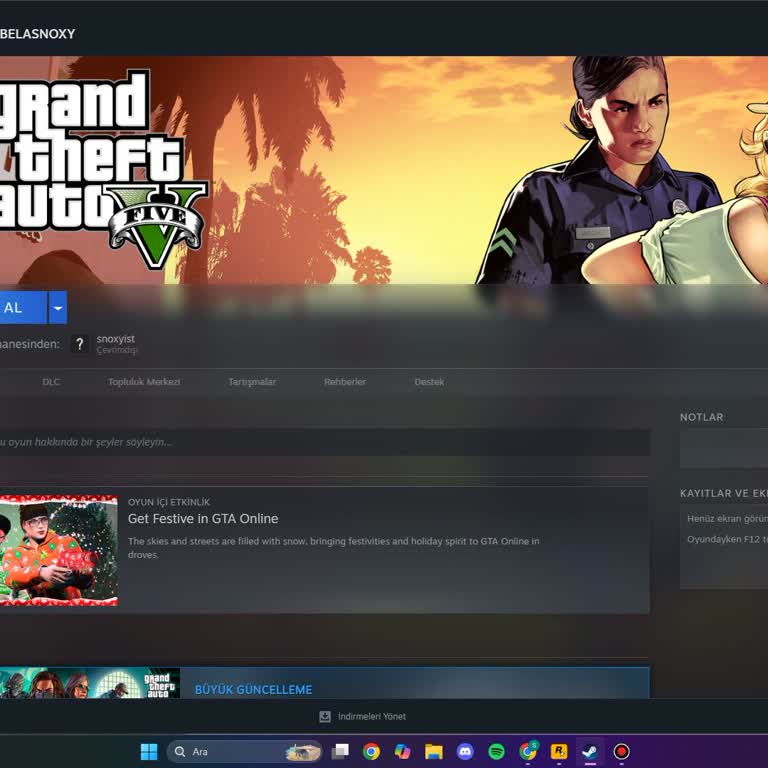Click the Grand Theft Auto V logo
768x768 pixels.
pos(103,169)
